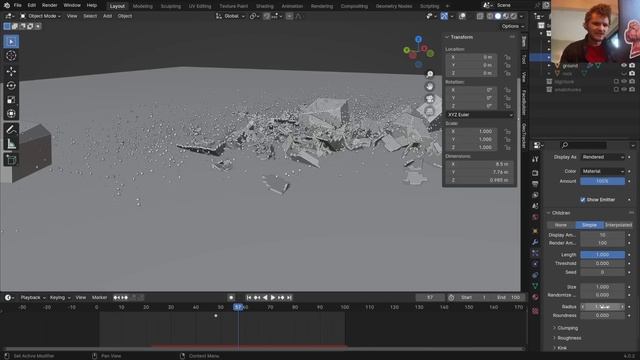Switch to solid viewport shading
The width and height of the screenshot is (640, 360).
click(x=498, y=16)
